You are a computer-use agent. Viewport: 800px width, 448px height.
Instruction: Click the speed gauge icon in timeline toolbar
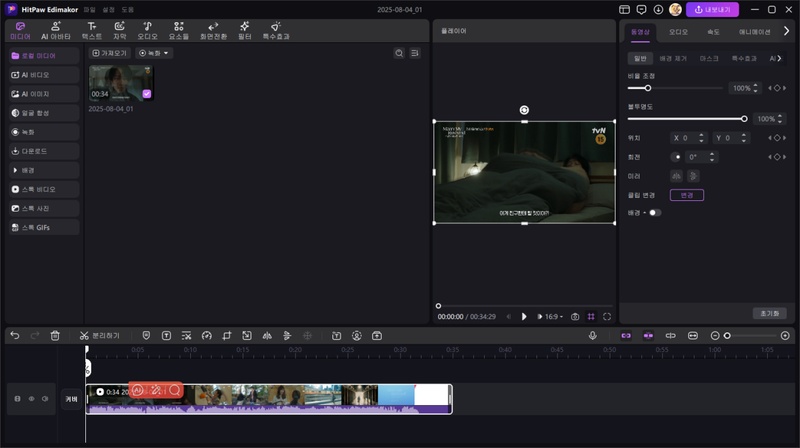coord(207,336)
